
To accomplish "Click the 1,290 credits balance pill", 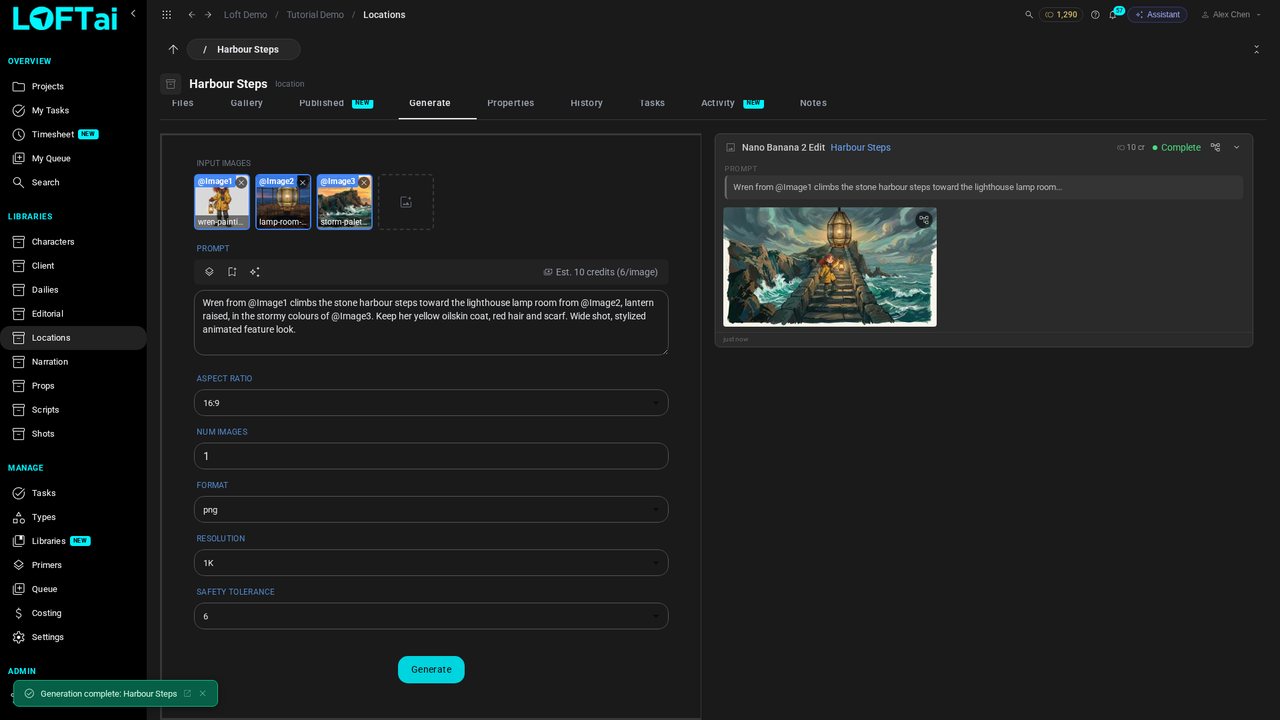I will click(x=1061, y=15).
